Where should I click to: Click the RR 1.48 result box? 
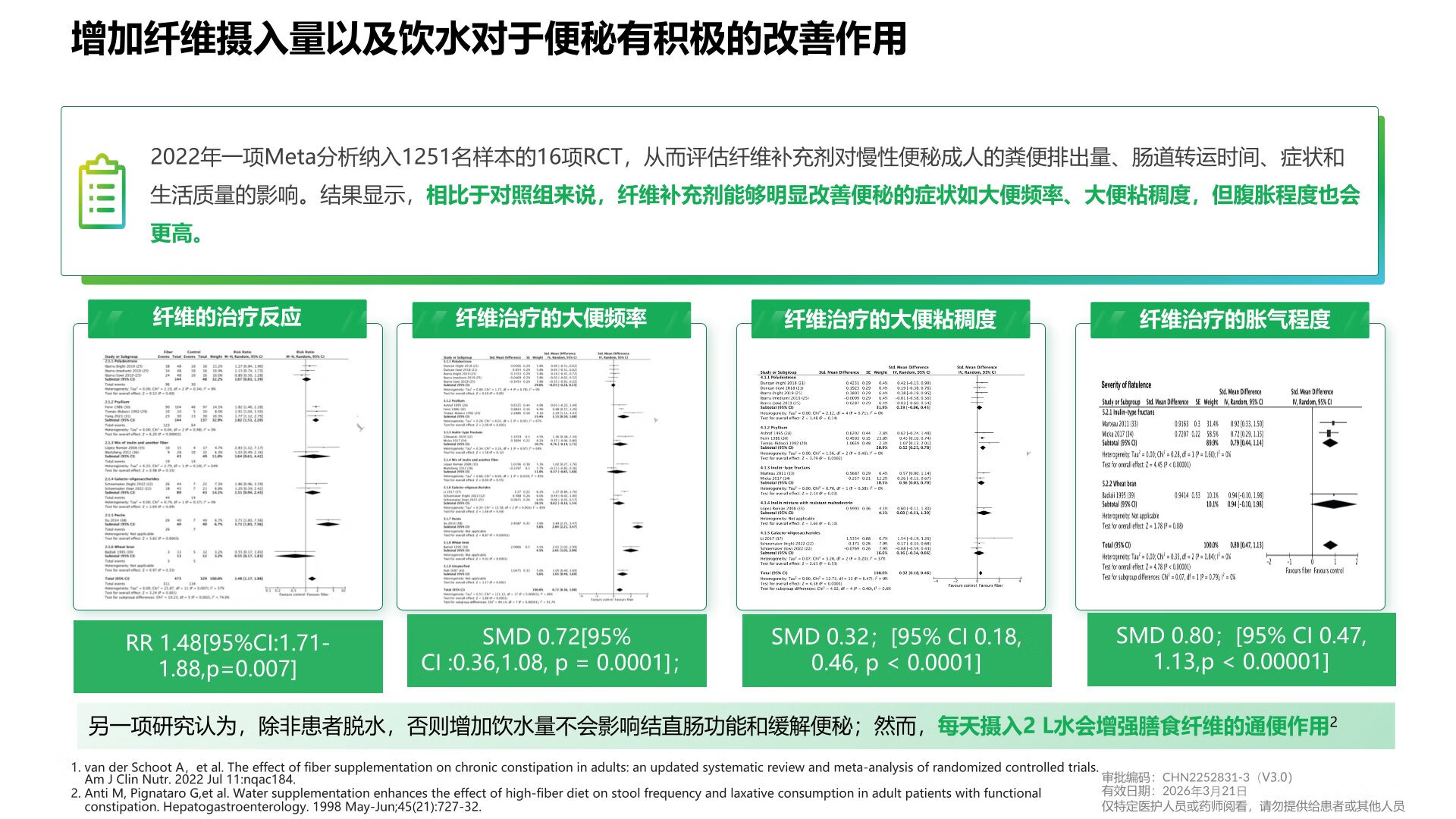click(x=227, y=656)
